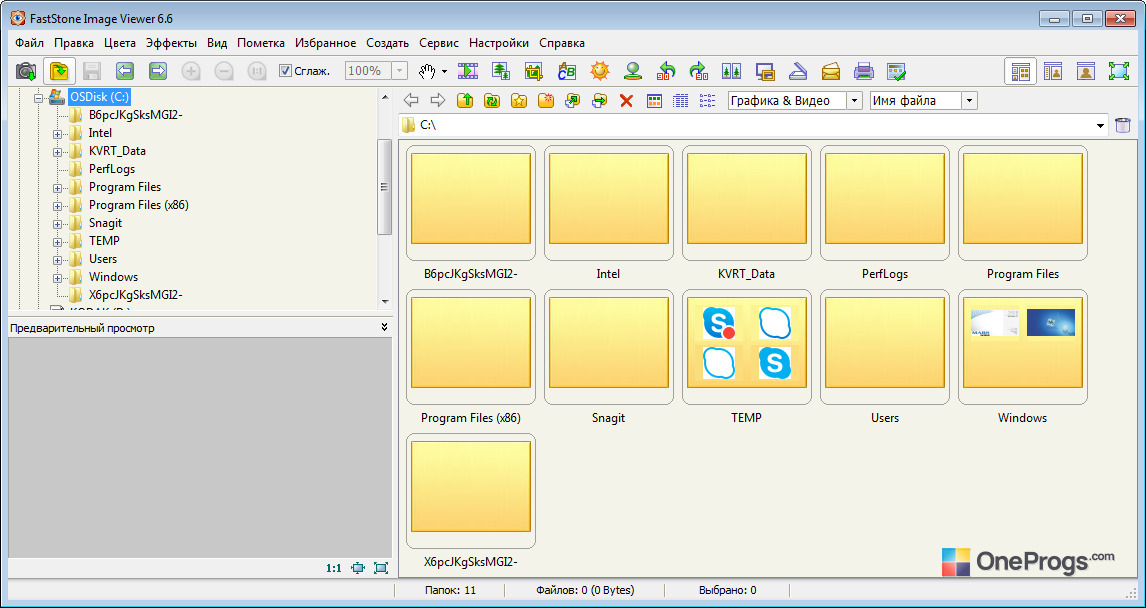Click the screen capture icon
The height and width of the screenshot is (608, 1146).
click(764, 71)
